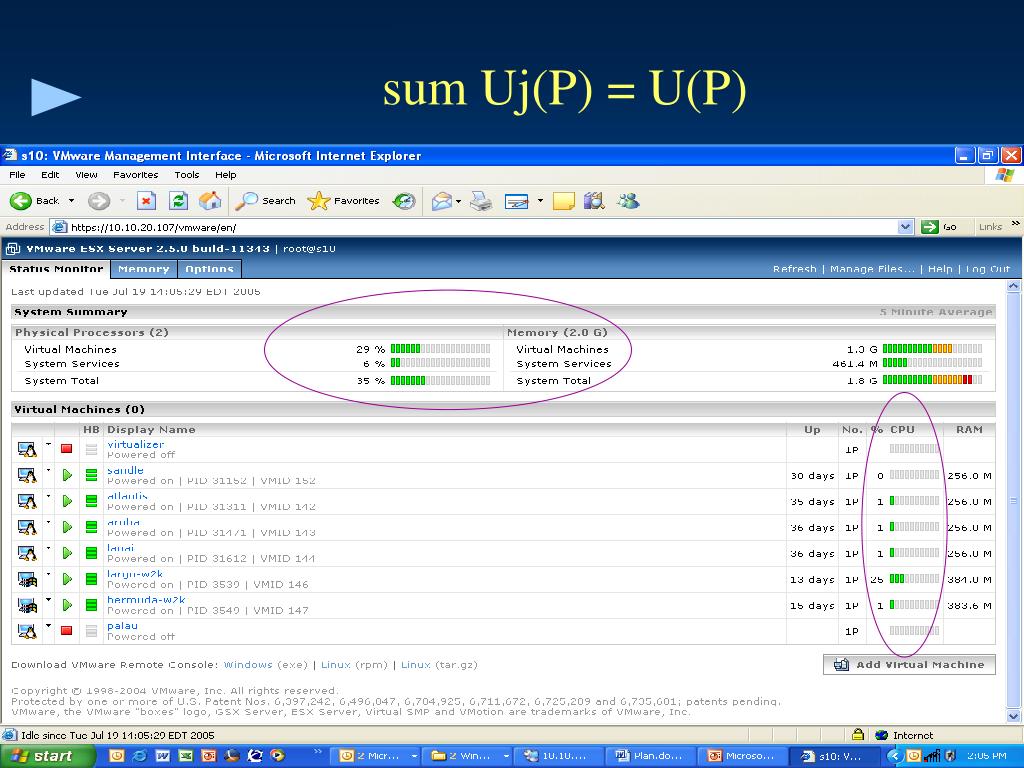Click the bermuda-w2k Windows VM icon
The width and height of the screenshot is (1024, 768).
pyautogui.click(x=27, y=605)
